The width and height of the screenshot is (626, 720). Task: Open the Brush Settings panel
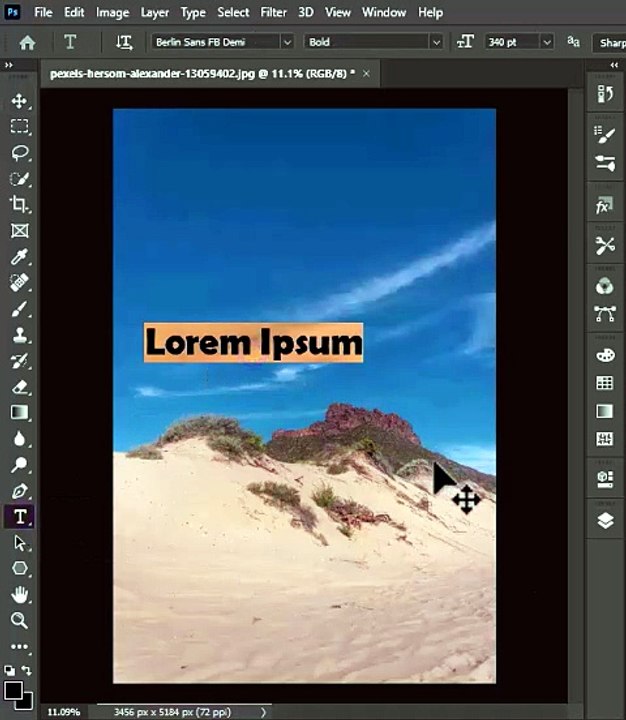(x=605, y=135)
